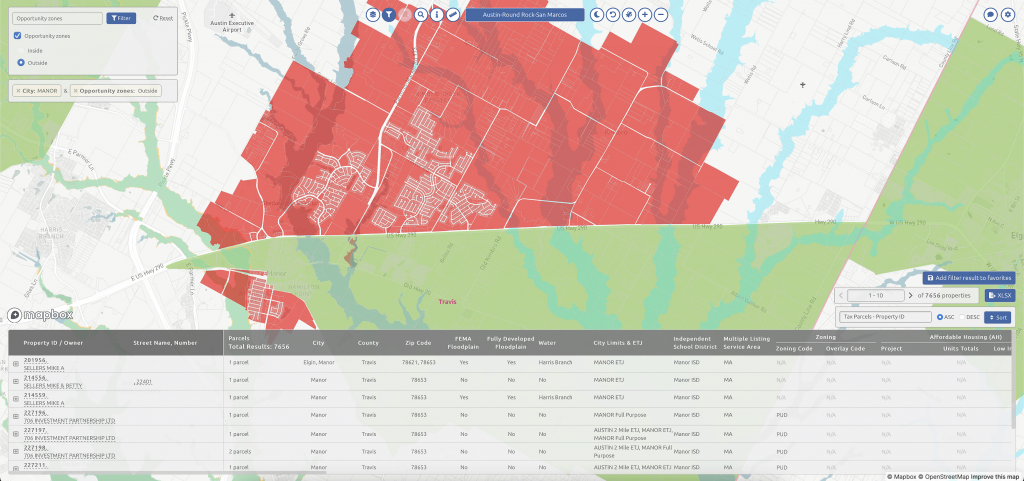Apply the blue Filter button
Viewport: 1024px width, 481px height.
coord(121,18)
